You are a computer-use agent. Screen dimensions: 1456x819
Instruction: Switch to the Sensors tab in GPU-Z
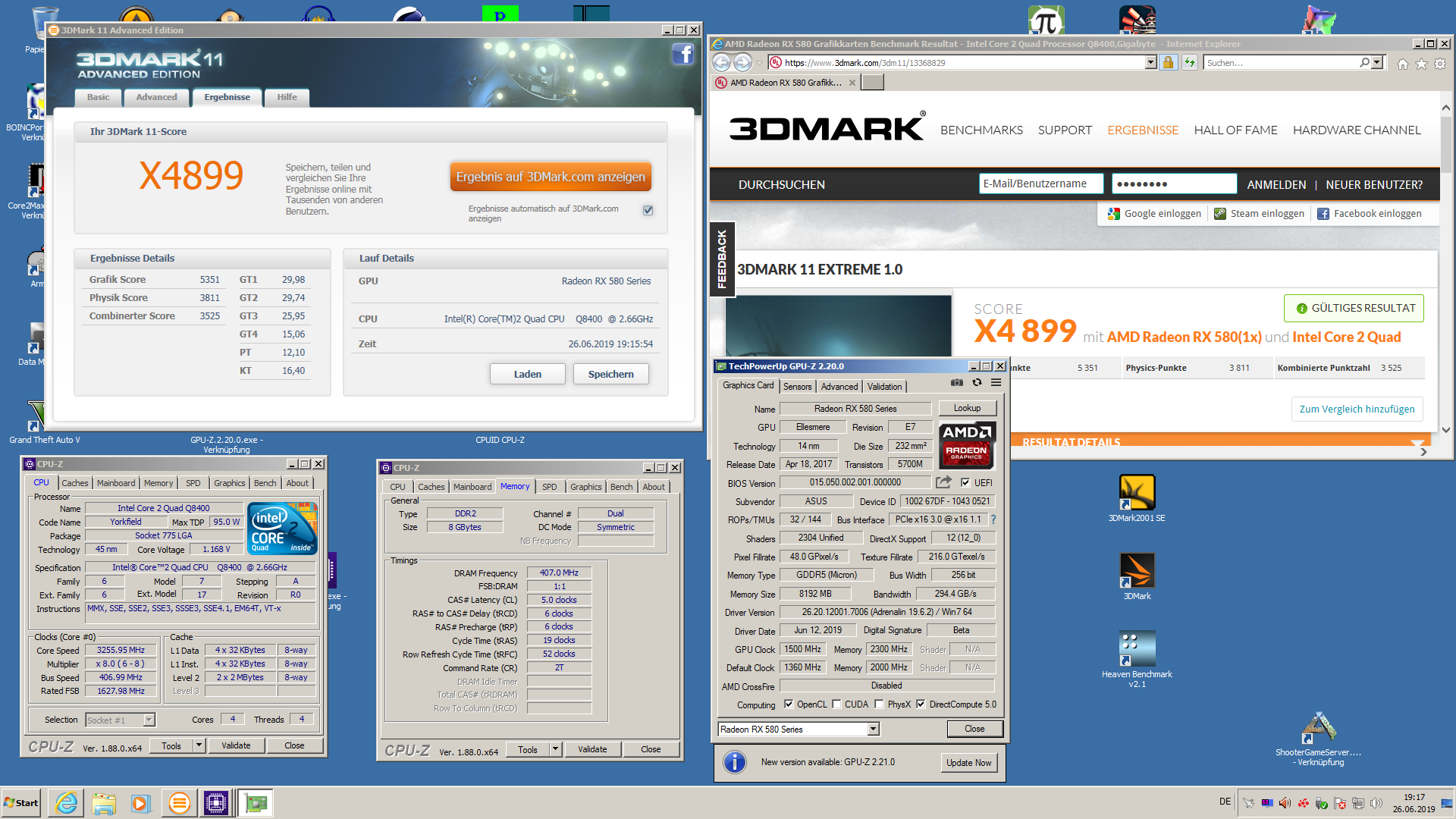(797, 387)
